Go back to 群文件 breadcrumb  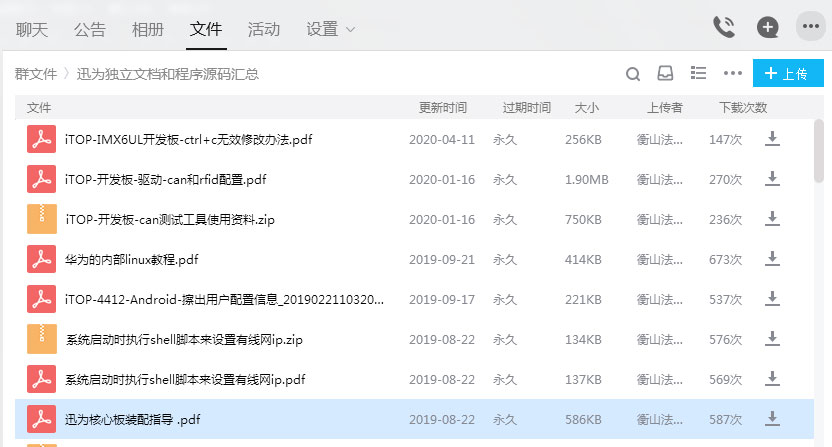tap(36, 74)
